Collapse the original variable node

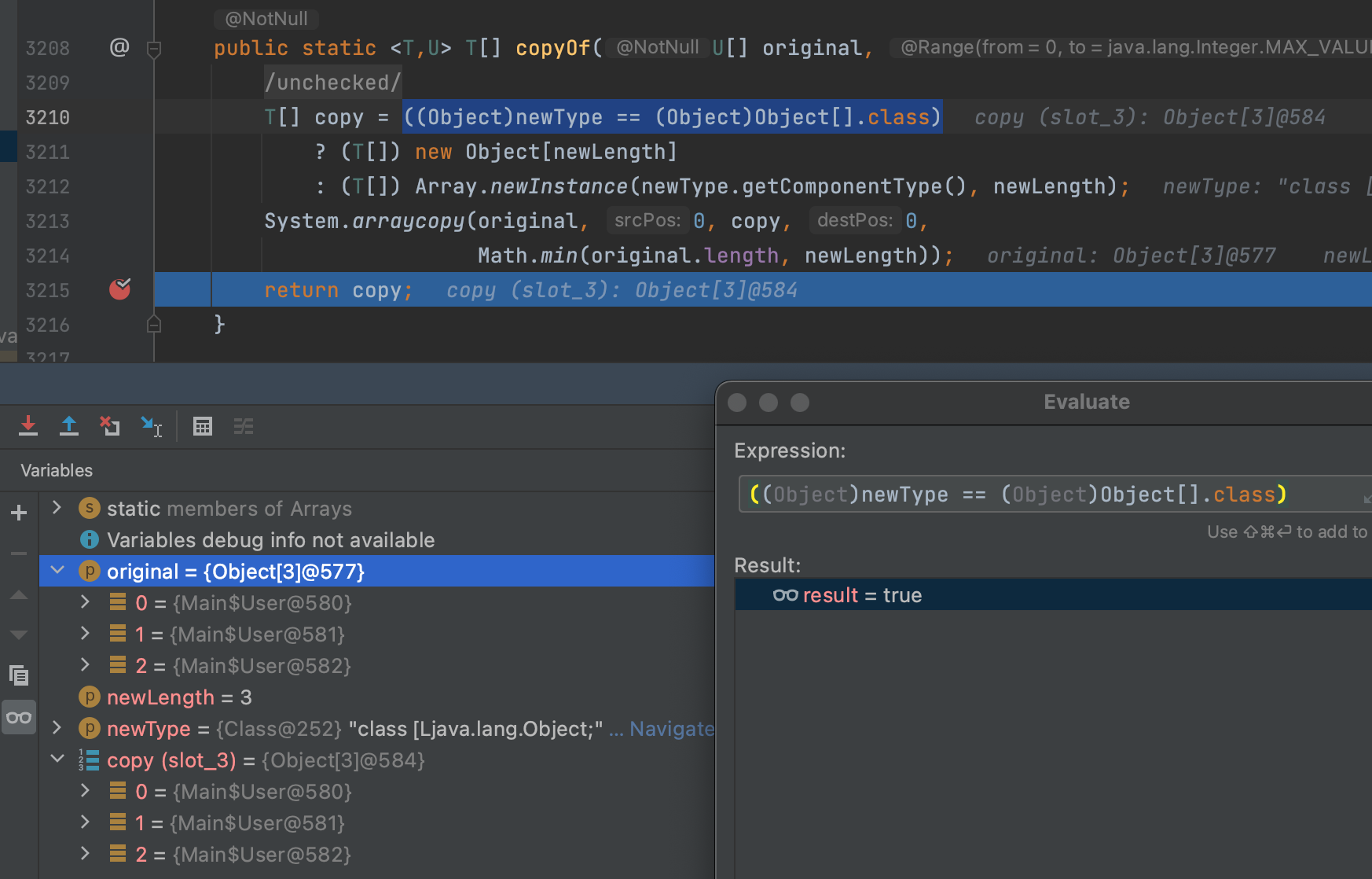pos(57,571)
